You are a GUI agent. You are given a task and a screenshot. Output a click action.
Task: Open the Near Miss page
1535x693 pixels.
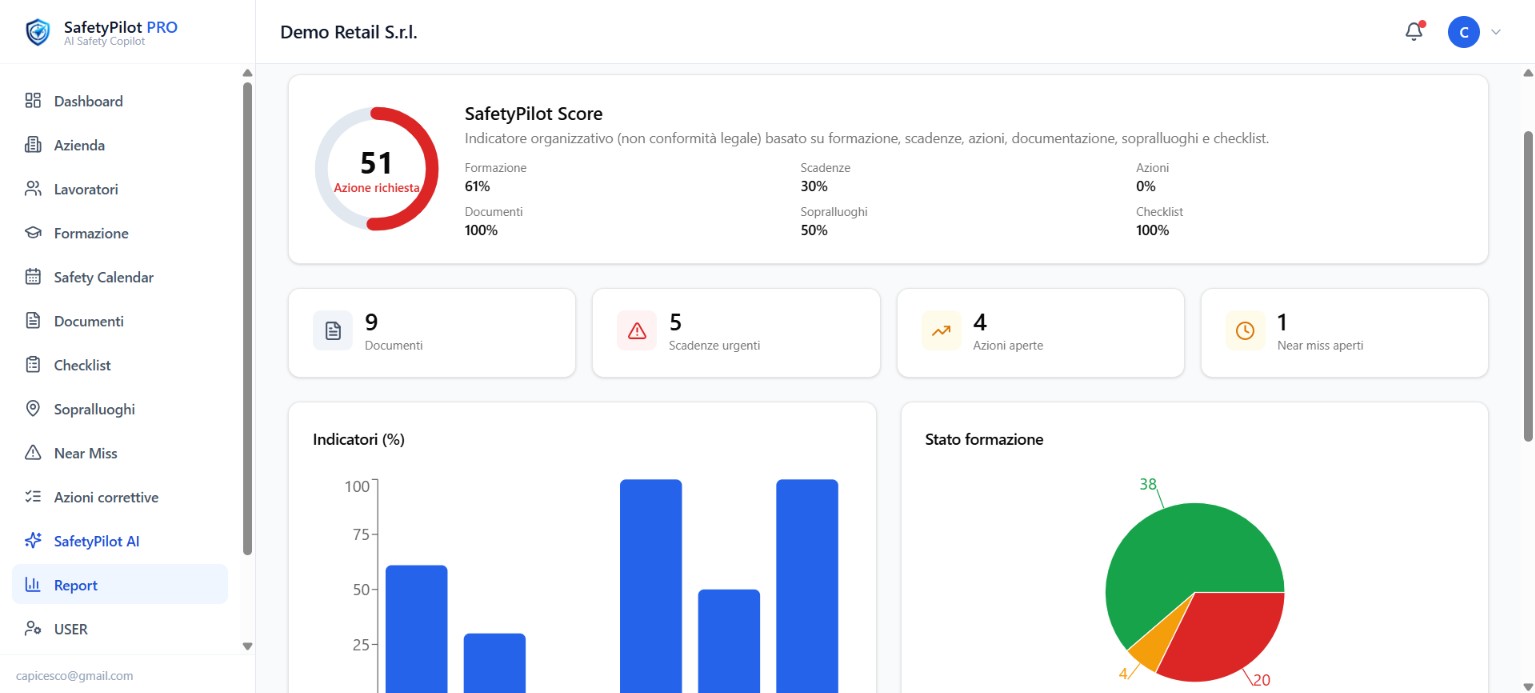(120, 453)
